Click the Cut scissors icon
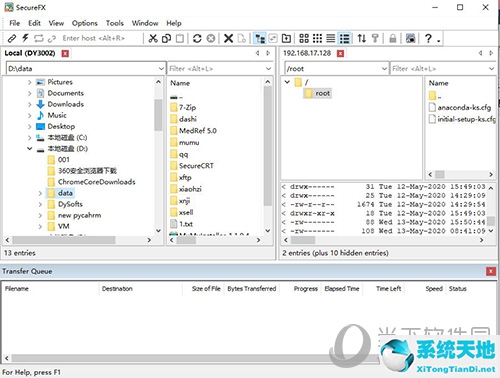Screen dimensions: 500x378 (153, 38)
